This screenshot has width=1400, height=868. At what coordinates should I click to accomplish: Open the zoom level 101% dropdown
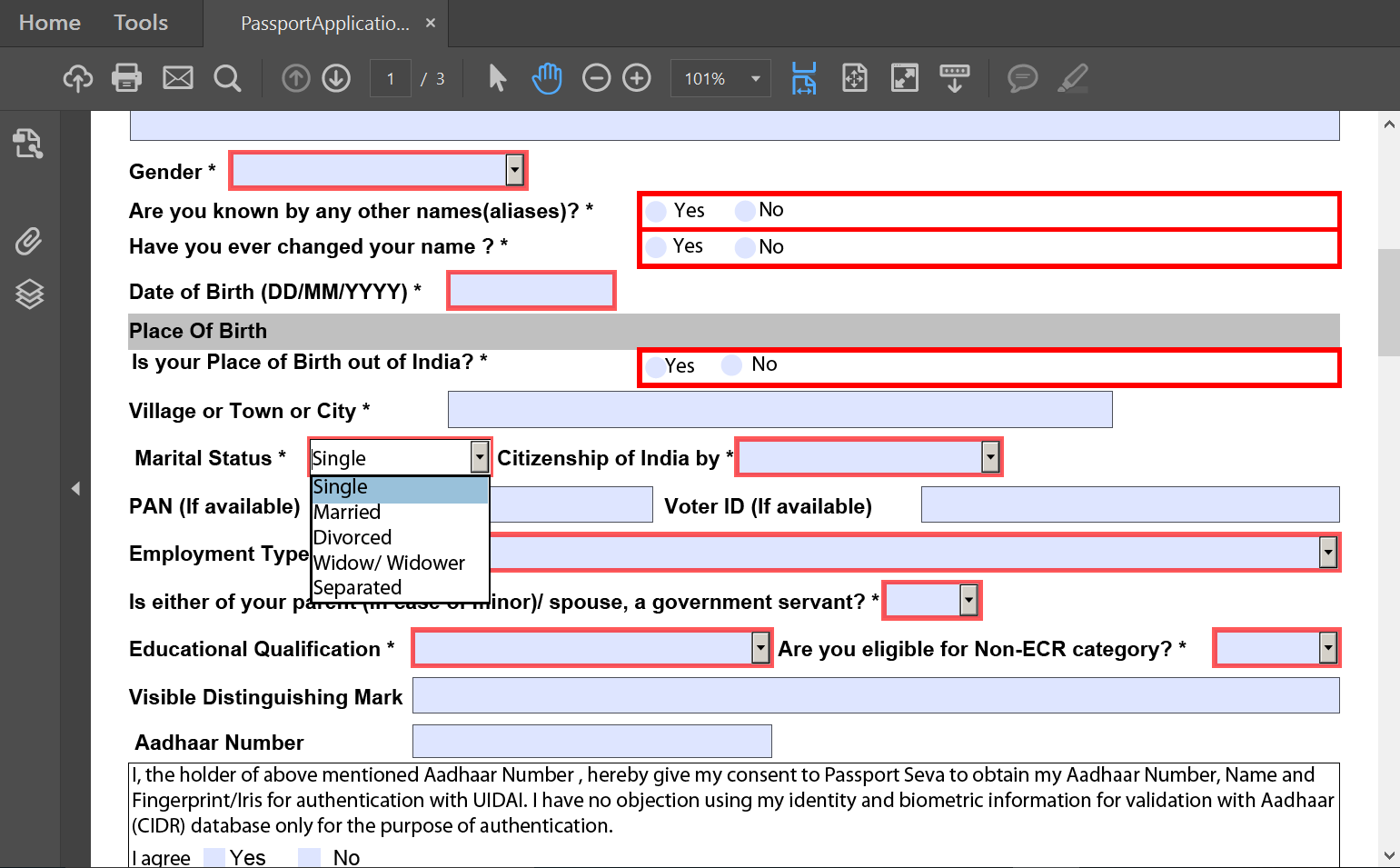(755, 79)
